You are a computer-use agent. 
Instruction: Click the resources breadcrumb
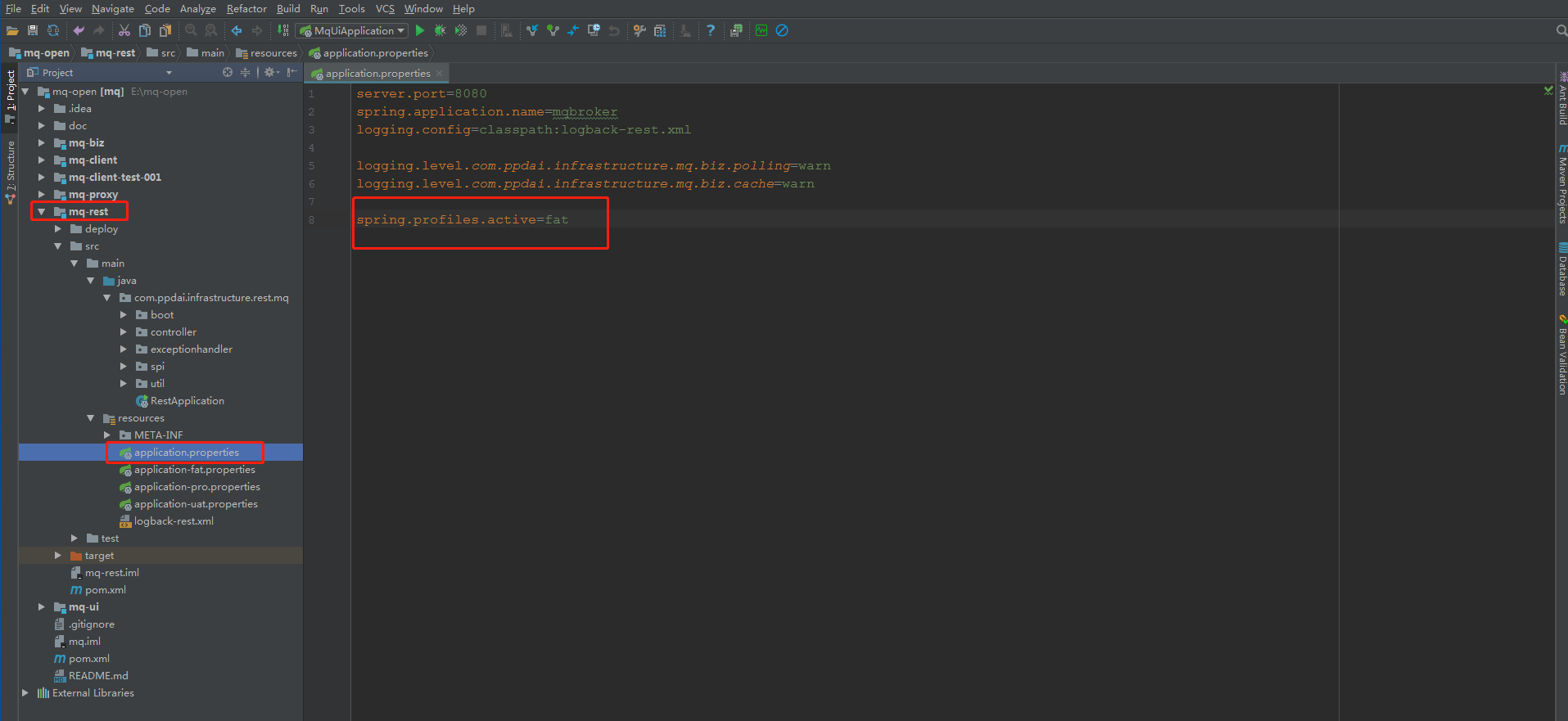tap(267, 52)
